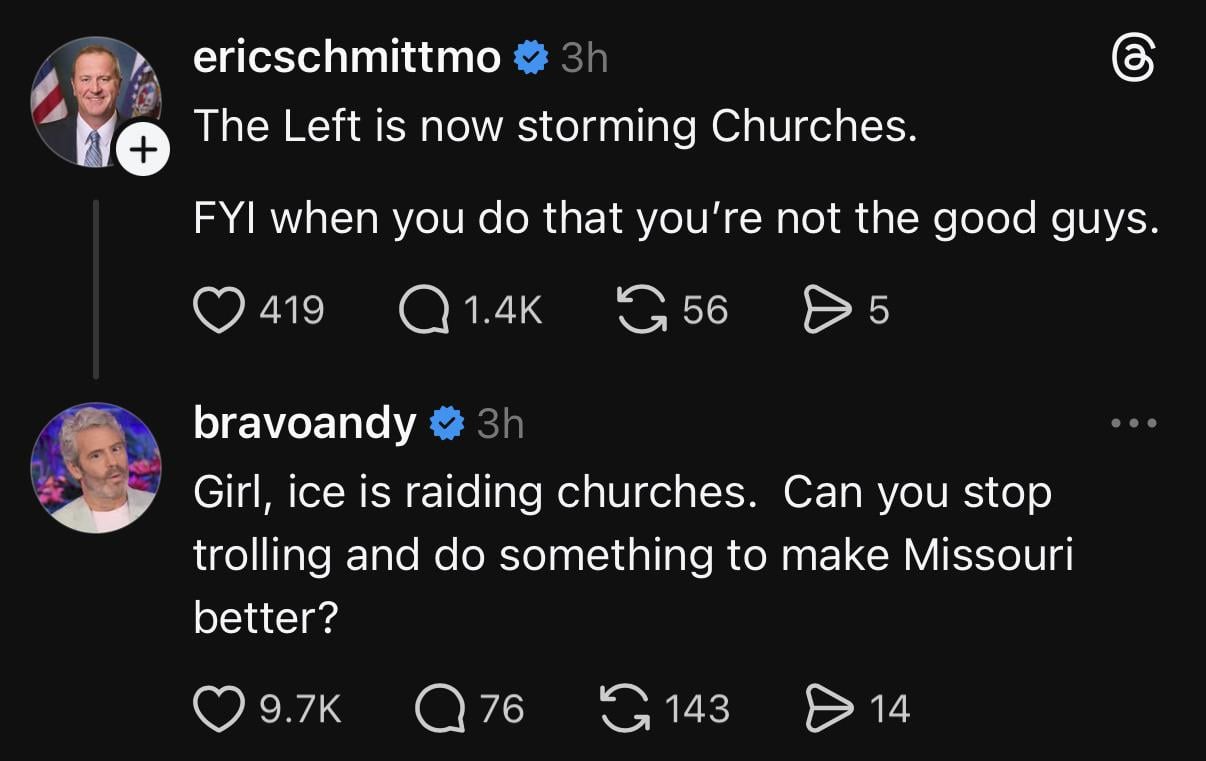
Task: Click the verified badge next to ericschmittmo
Action: tap(530, 59)
